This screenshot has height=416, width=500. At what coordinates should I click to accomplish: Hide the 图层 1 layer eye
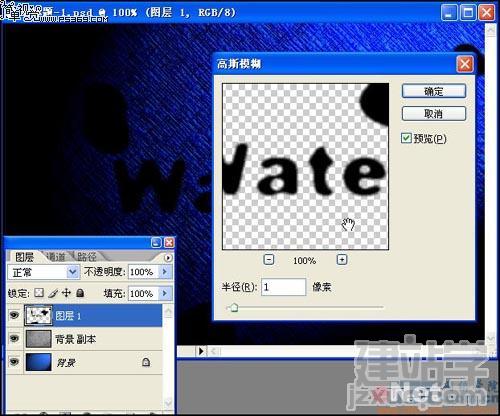(14, 315)
